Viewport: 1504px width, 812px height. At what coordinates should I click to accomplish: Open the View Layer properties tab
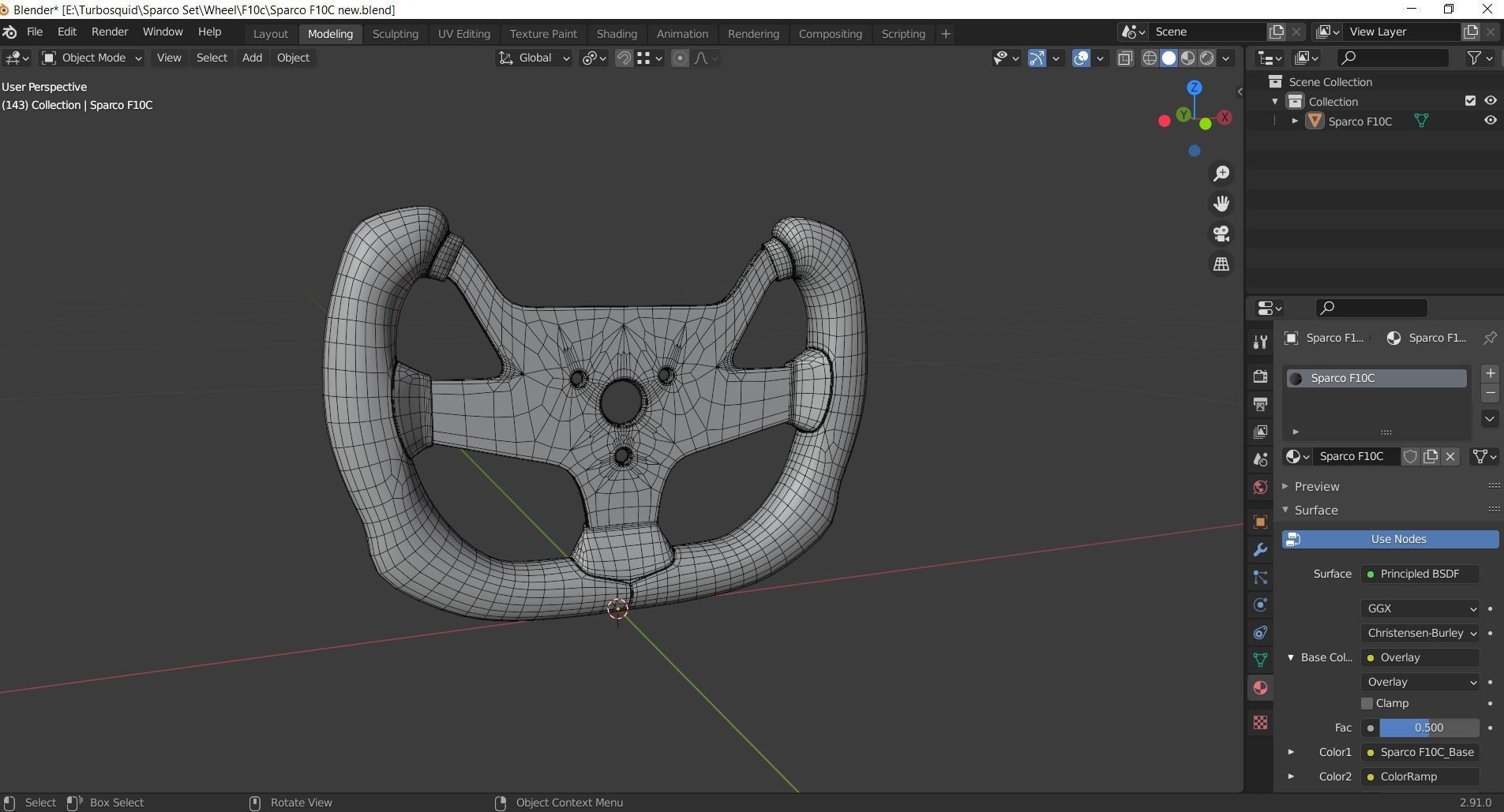1260,432
